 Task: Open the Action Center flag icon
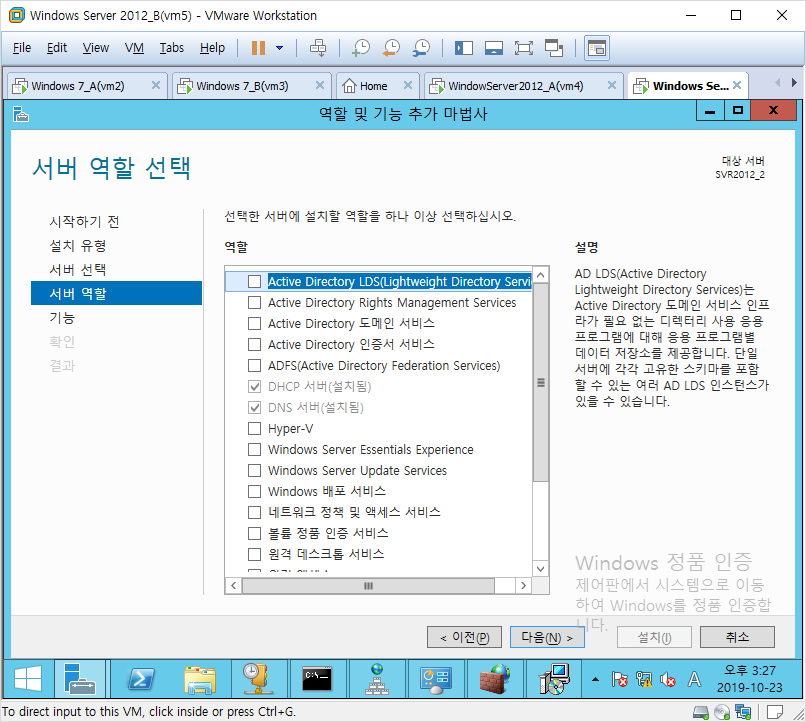[x=619, y=679]
